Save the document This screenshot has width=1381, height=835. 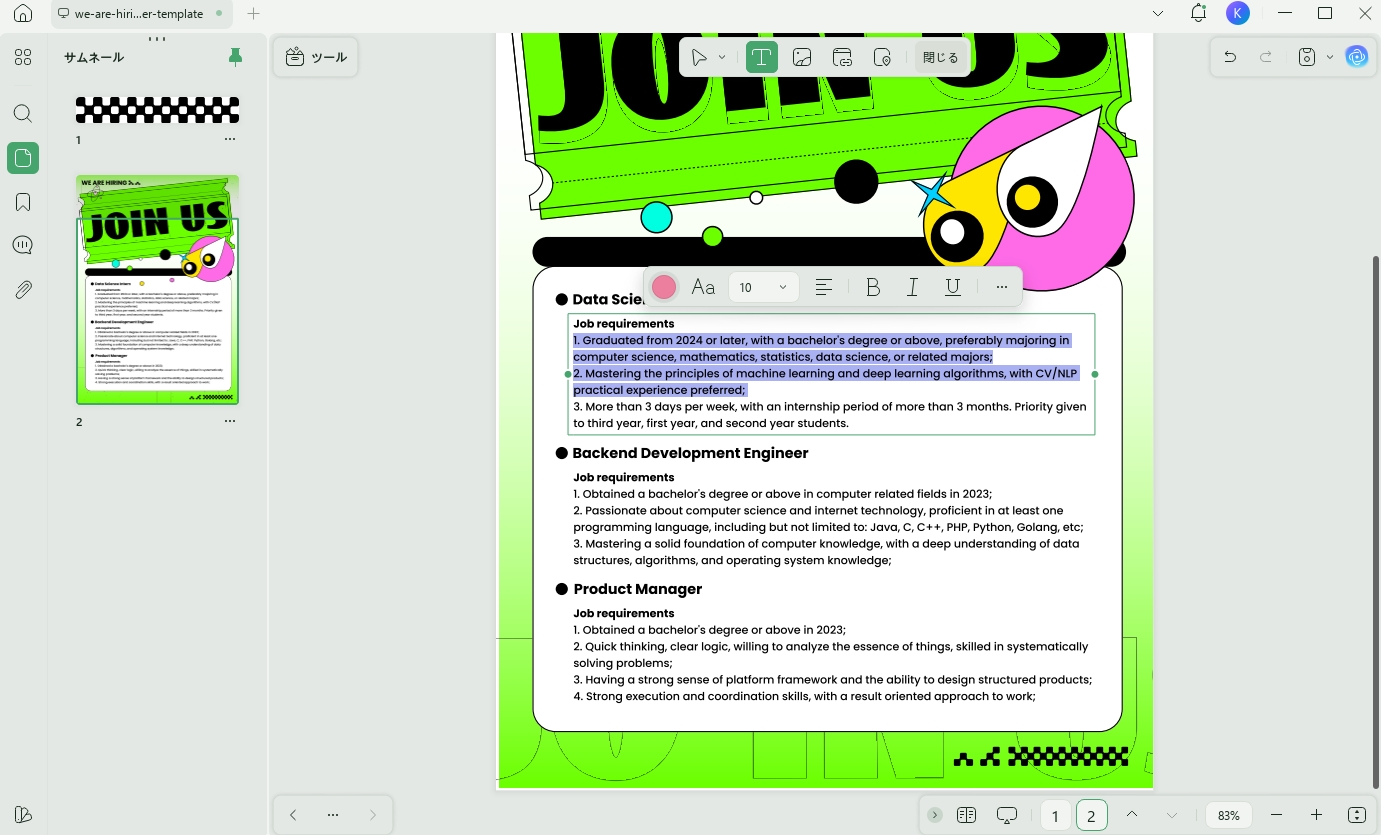click(x=1306, y=57)
